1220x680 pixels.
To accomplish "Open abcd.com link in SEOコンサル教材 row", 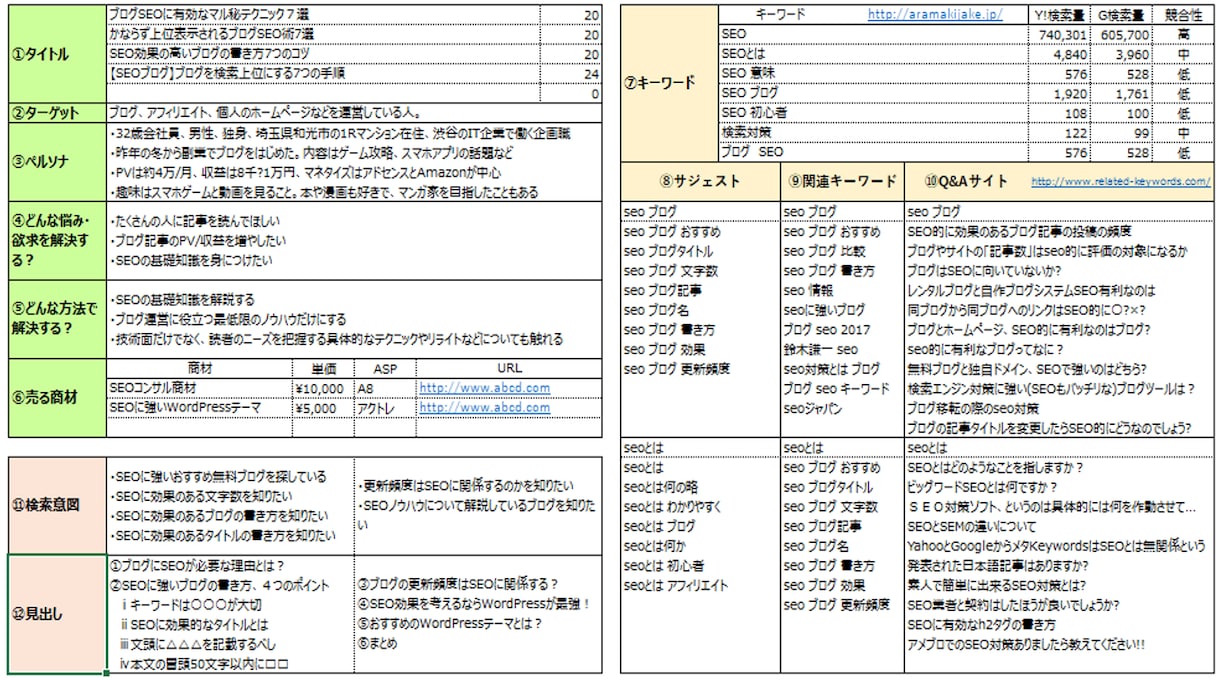I will pyautogui.click(x=484, y=388).
